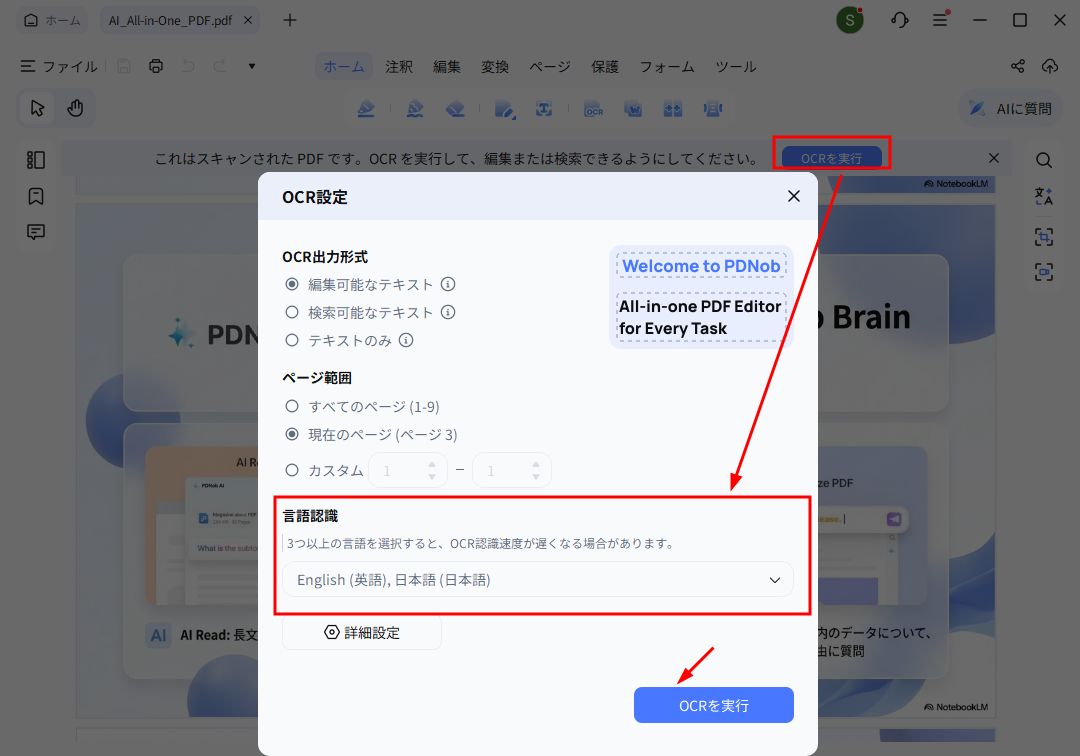Select すべてのページ (1-9) radio button
1080x756 pixels.
point(292,406)
